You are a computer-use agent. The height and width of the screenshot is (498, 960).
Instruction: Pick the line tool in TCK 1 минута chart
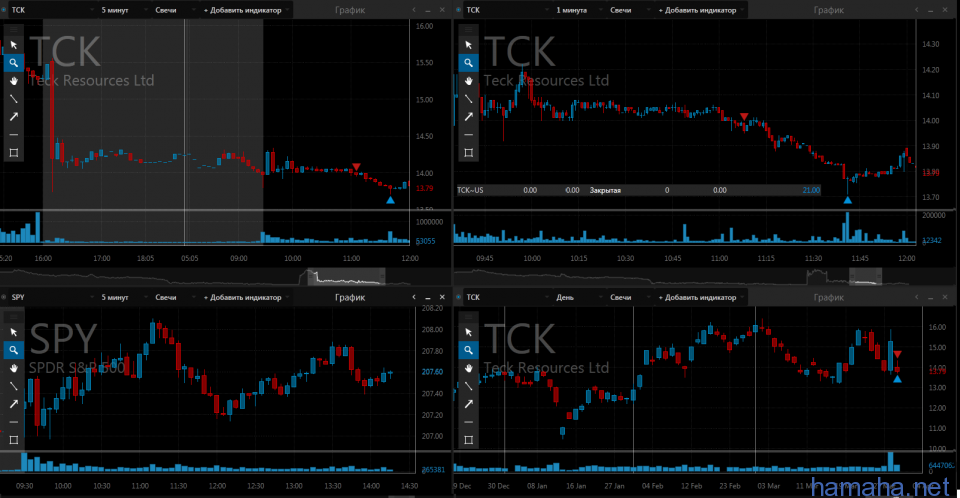[468, 99]
